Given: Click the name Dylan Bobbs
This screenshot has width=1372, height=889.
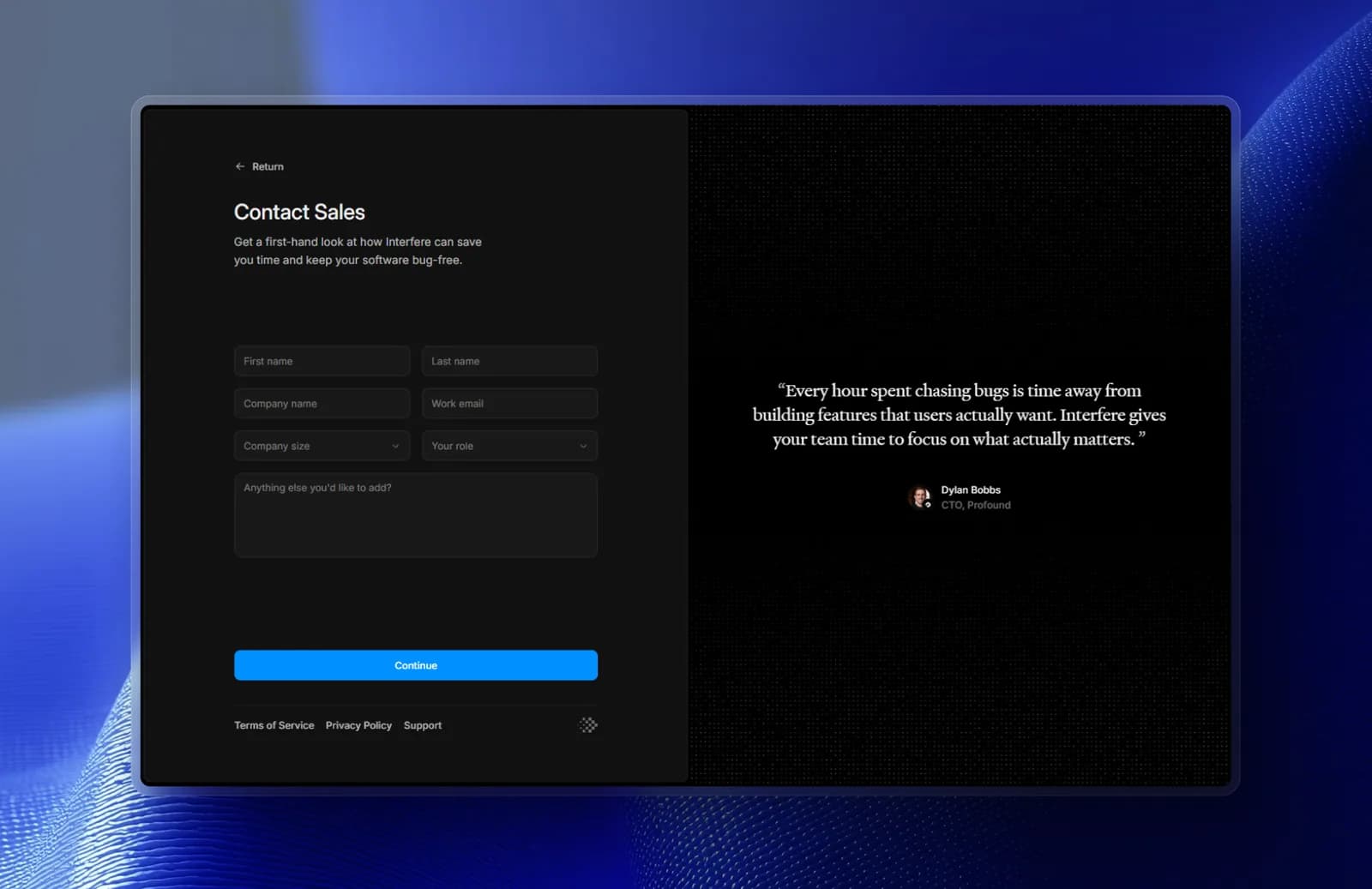Looking at the screenshot, I should [971, 490].
